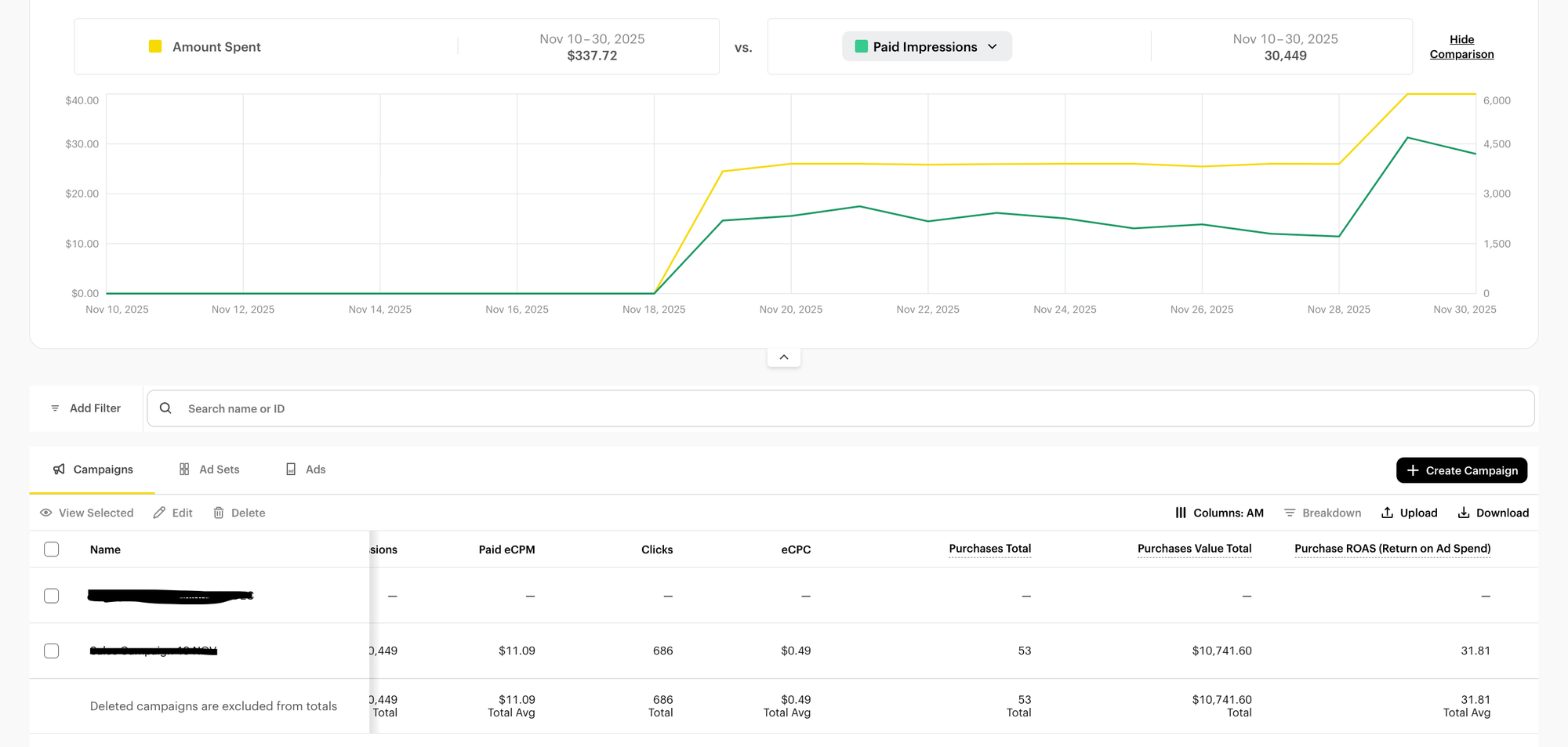Image resolution: width=1568 pixels, height=747 pixels.
Task: Switch to the Ad Sets tab
Action: (209, 470)
